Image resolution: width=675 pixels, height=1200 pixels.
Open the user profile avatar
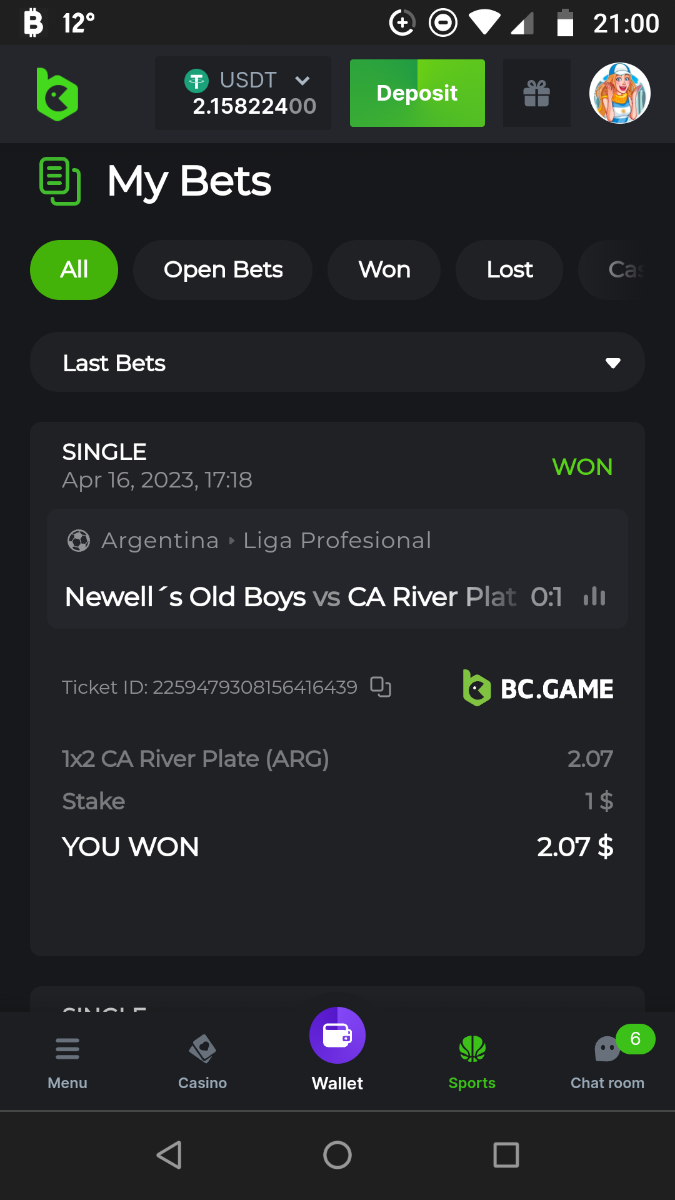pos(619,94)
